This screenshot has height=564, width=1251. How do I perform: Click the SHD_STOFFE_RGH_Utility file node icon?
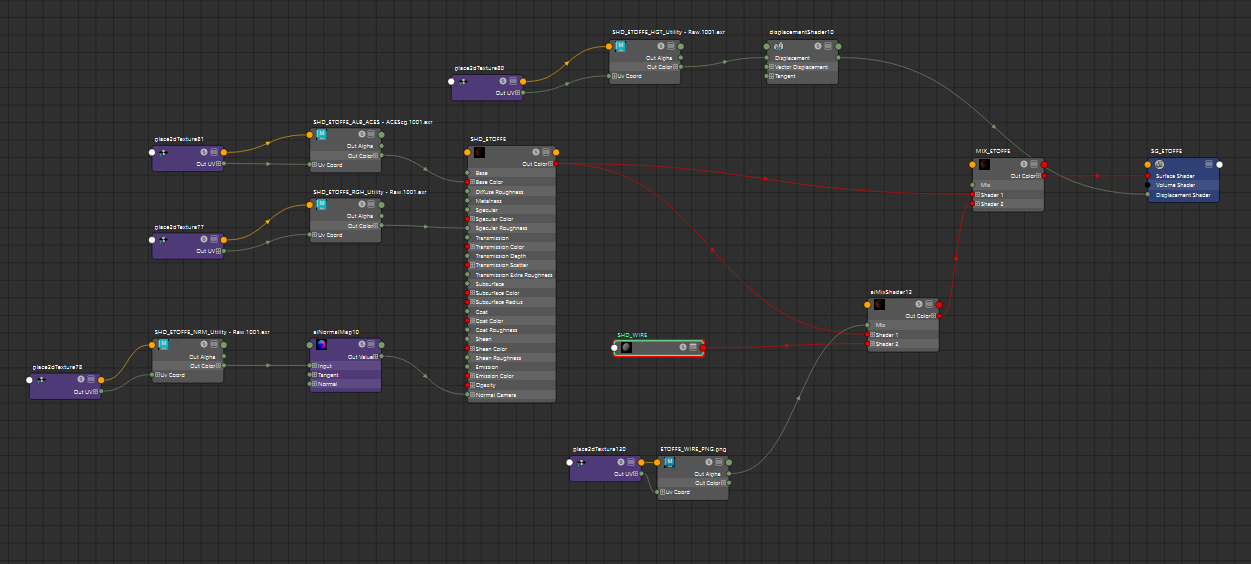point(322,204)
